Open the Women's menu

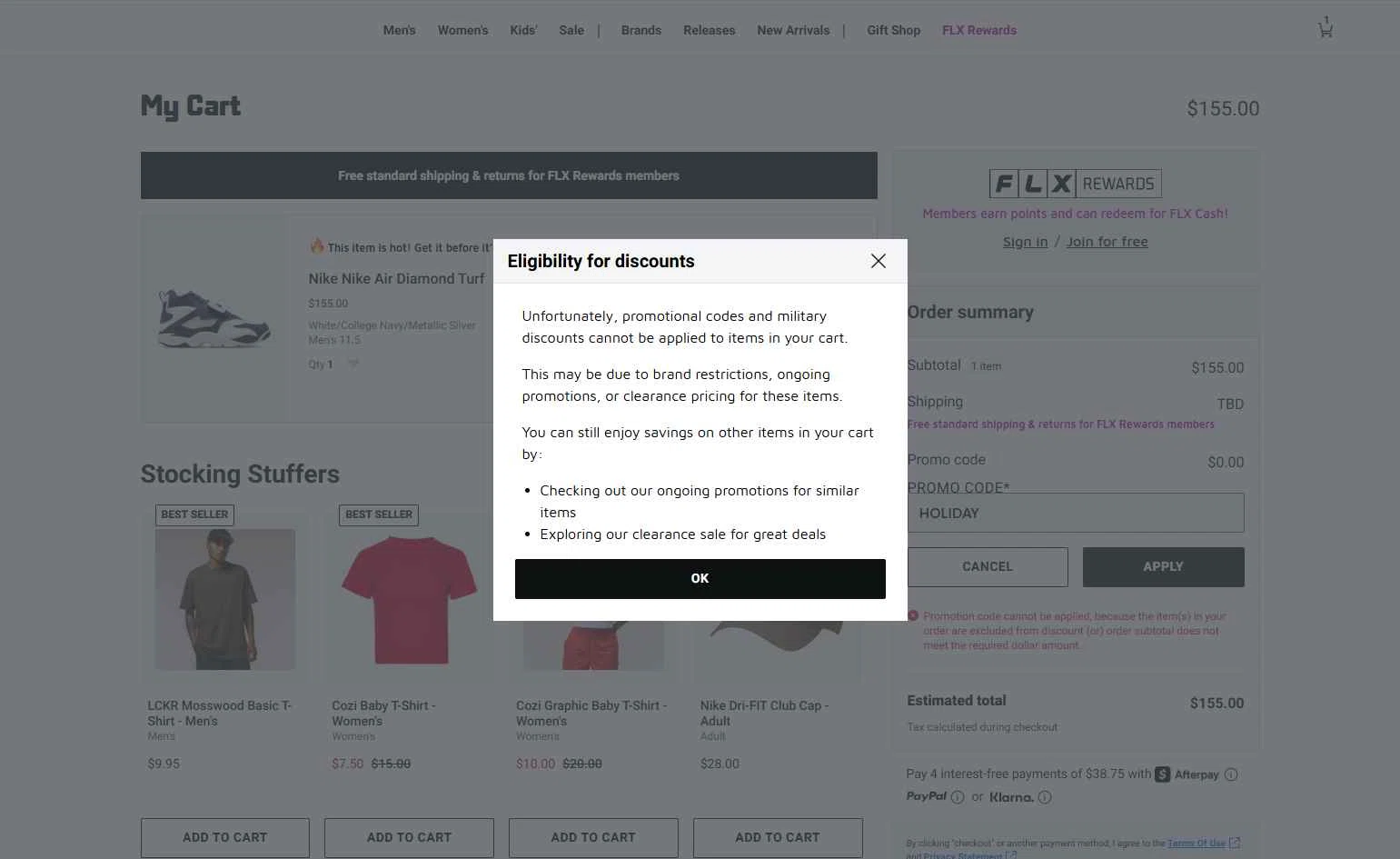pos(462,30)
